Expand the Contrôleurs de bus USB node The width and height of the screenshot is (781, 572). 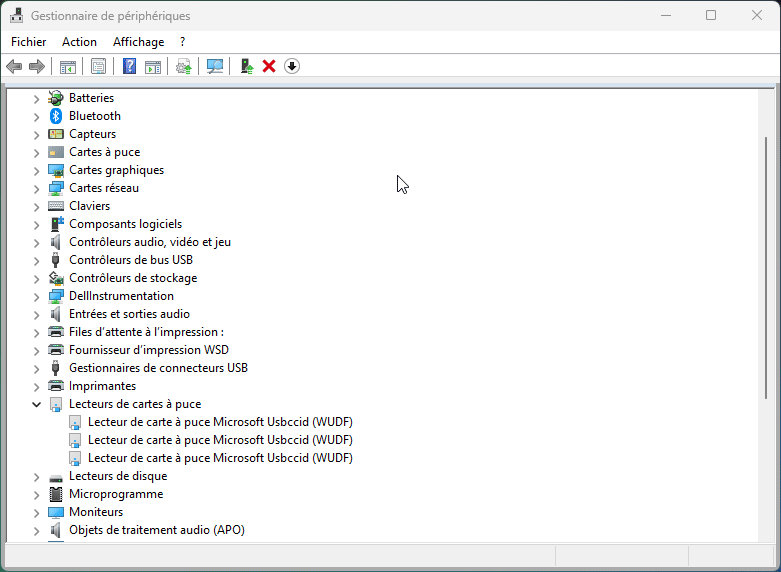pos(37,260)
